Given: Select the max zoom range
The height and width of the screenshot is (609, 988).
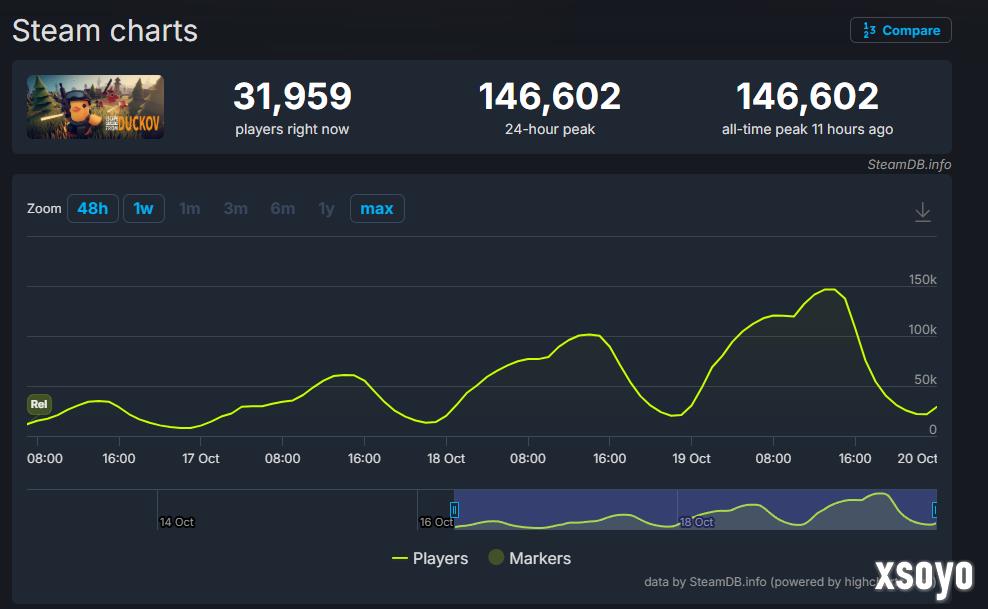Looking at the screenshot, I should (x=377, y=209).
